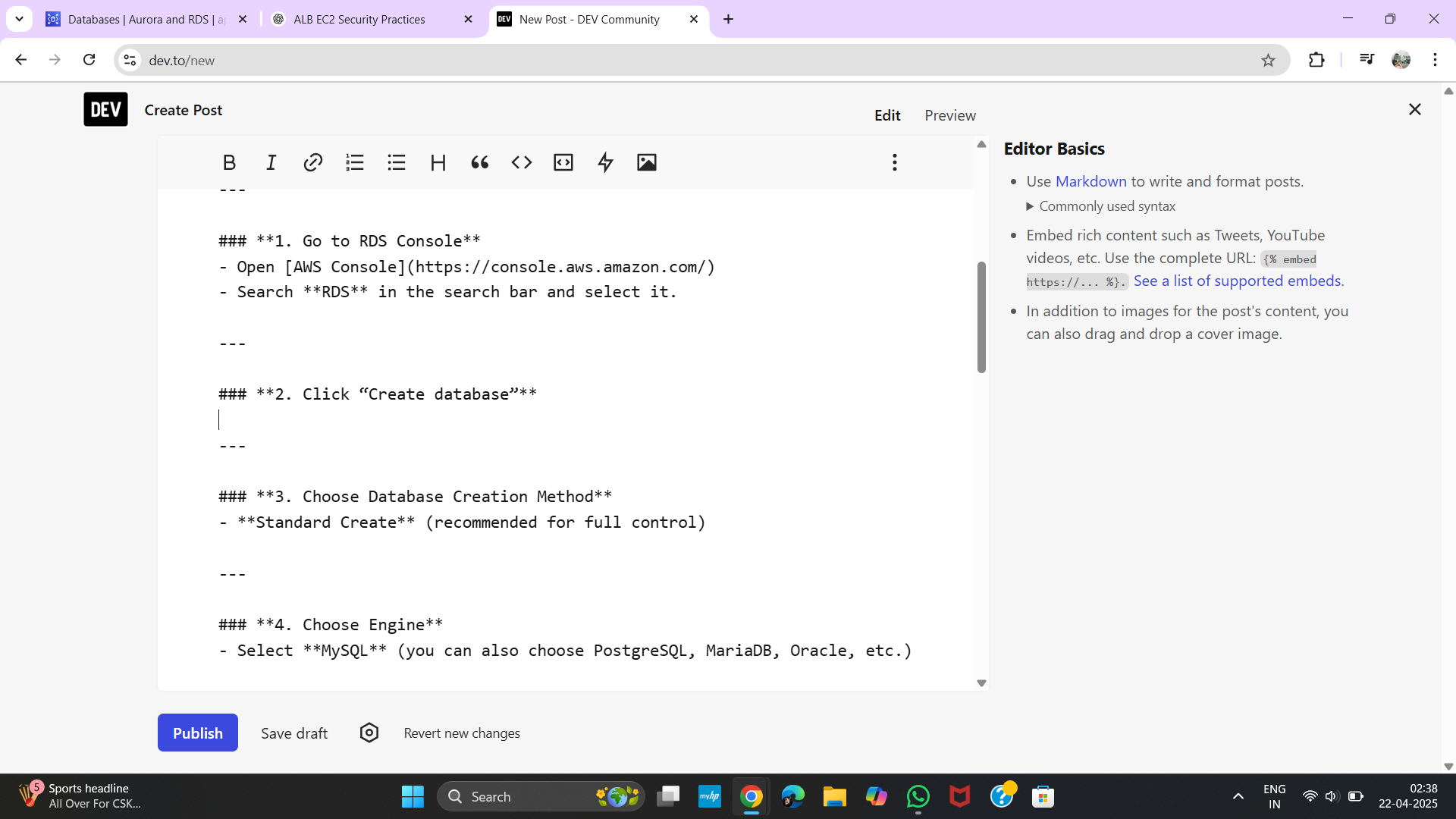Apply italic formatting in editor toolbar

click(271, 162)
